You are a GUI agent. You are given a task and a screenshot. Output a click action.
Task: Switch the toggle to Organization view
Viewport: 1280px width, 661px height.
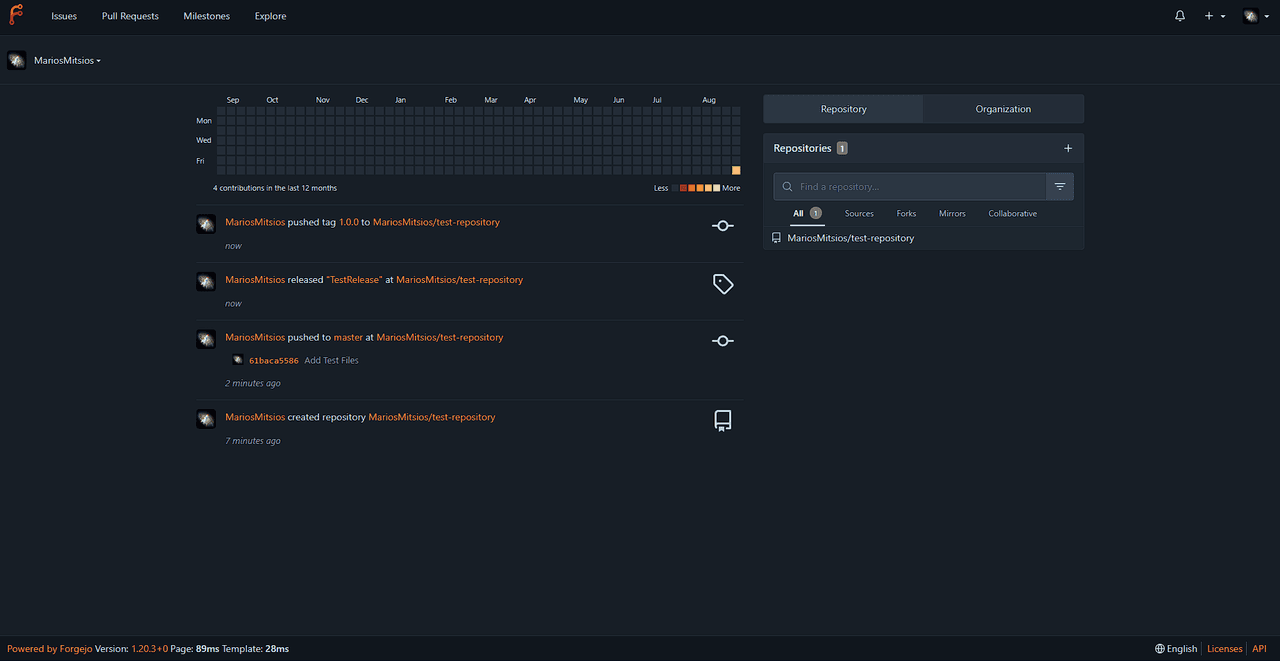(1003, 109)
